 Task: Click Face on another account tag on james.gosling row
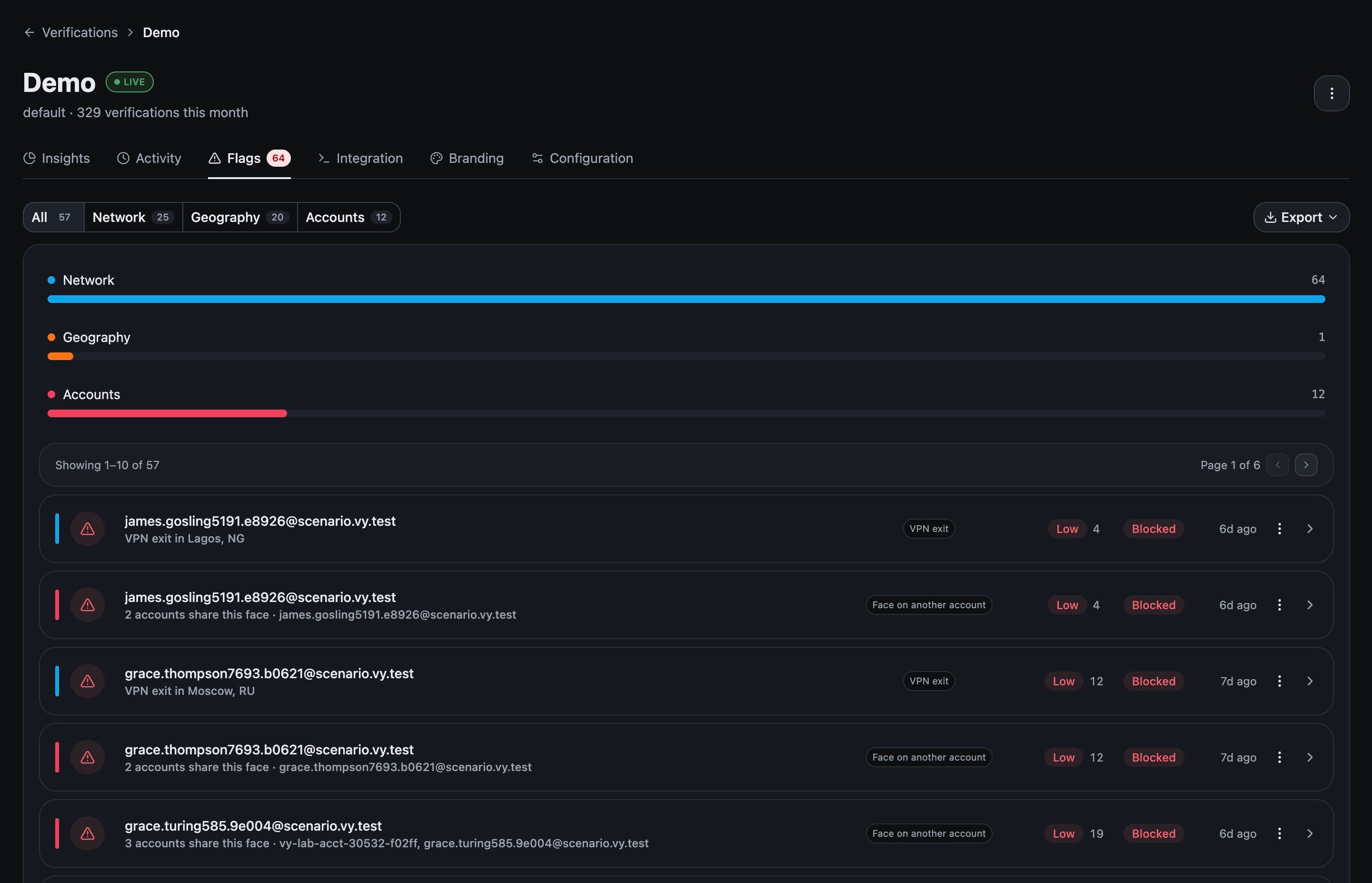[x=928, y=605]
